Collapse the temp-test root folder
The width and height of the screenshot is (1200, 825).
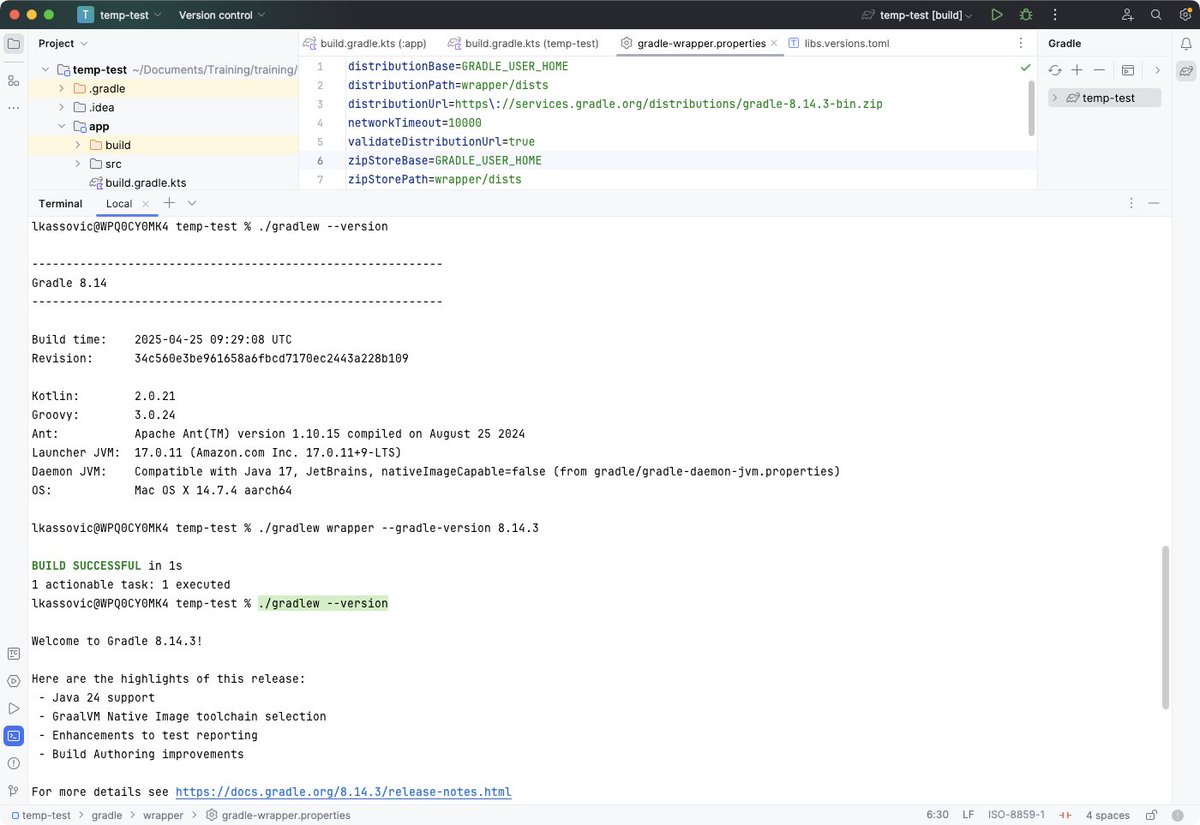[46, 70]
